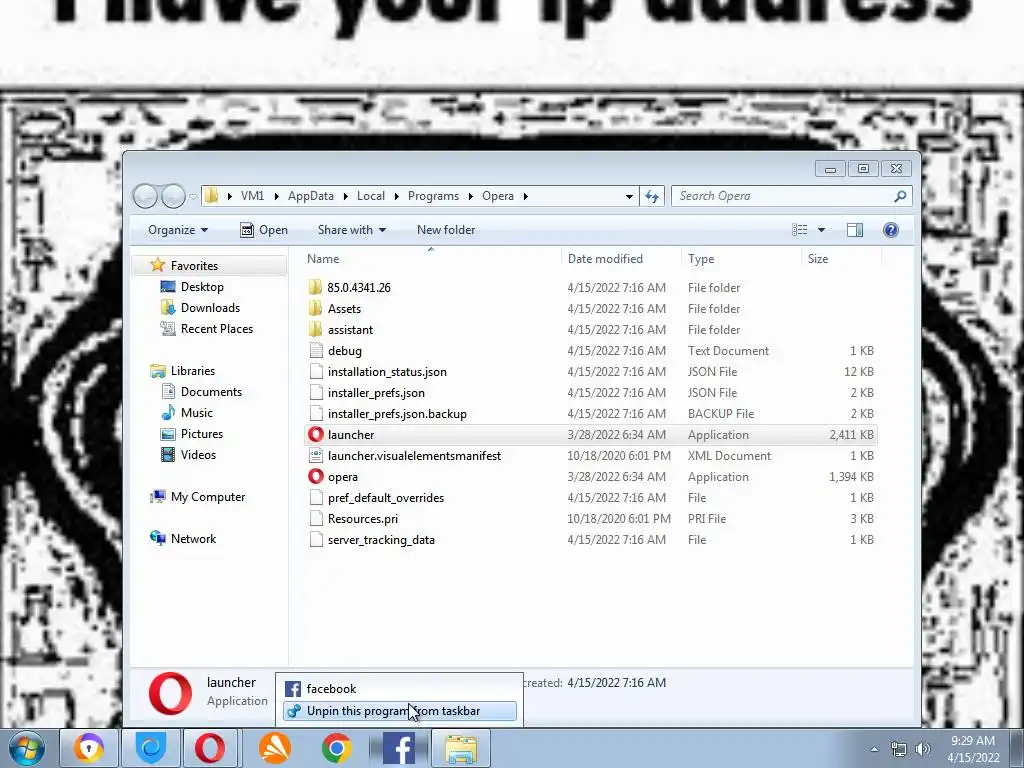This screenshot has height=768, width=1024.
Task: Click the search magnifier icon
Action: (900, 196)
